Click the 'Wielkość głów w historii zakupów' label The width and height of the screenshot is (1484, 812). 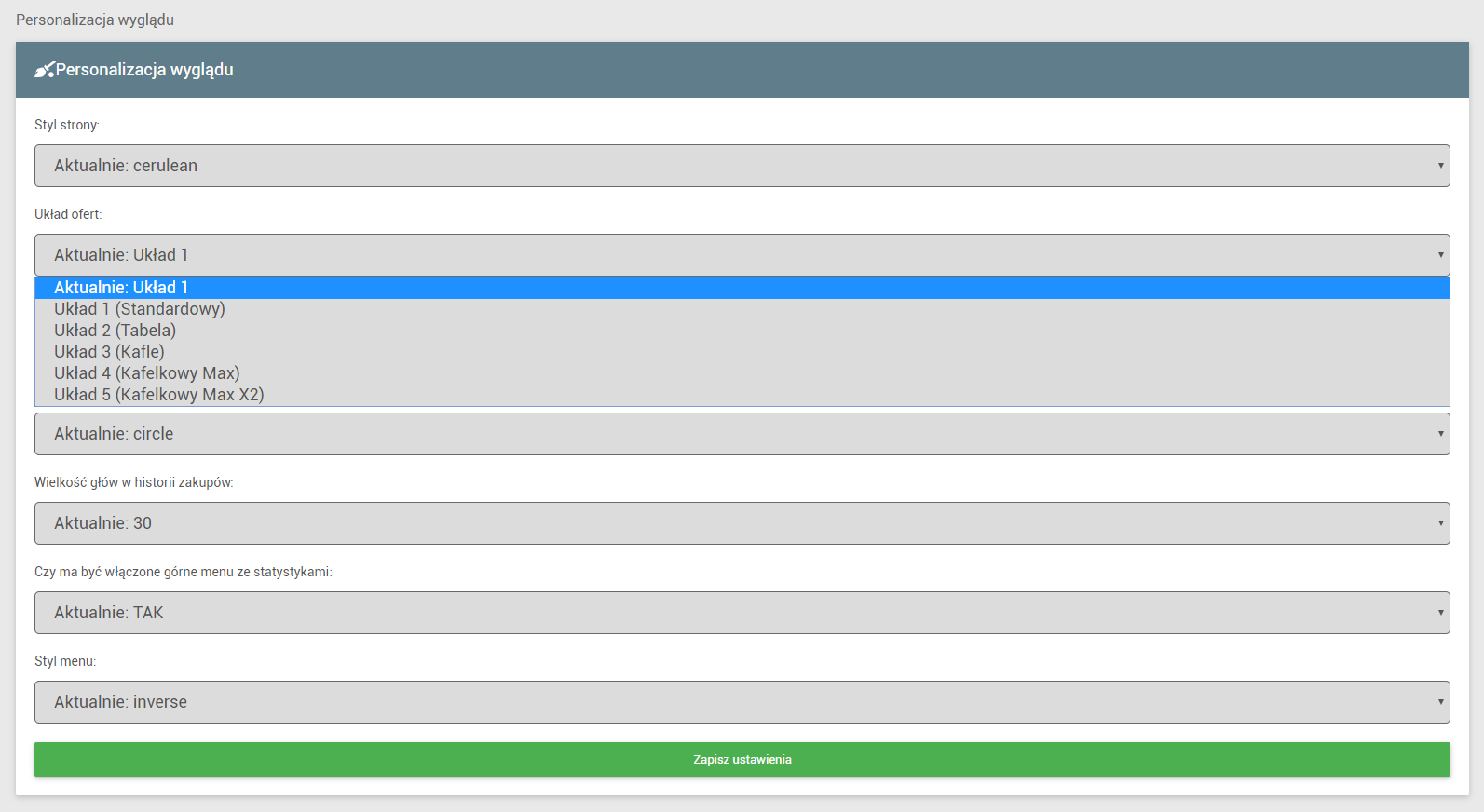pyautogui.click(x=133, y=482)
